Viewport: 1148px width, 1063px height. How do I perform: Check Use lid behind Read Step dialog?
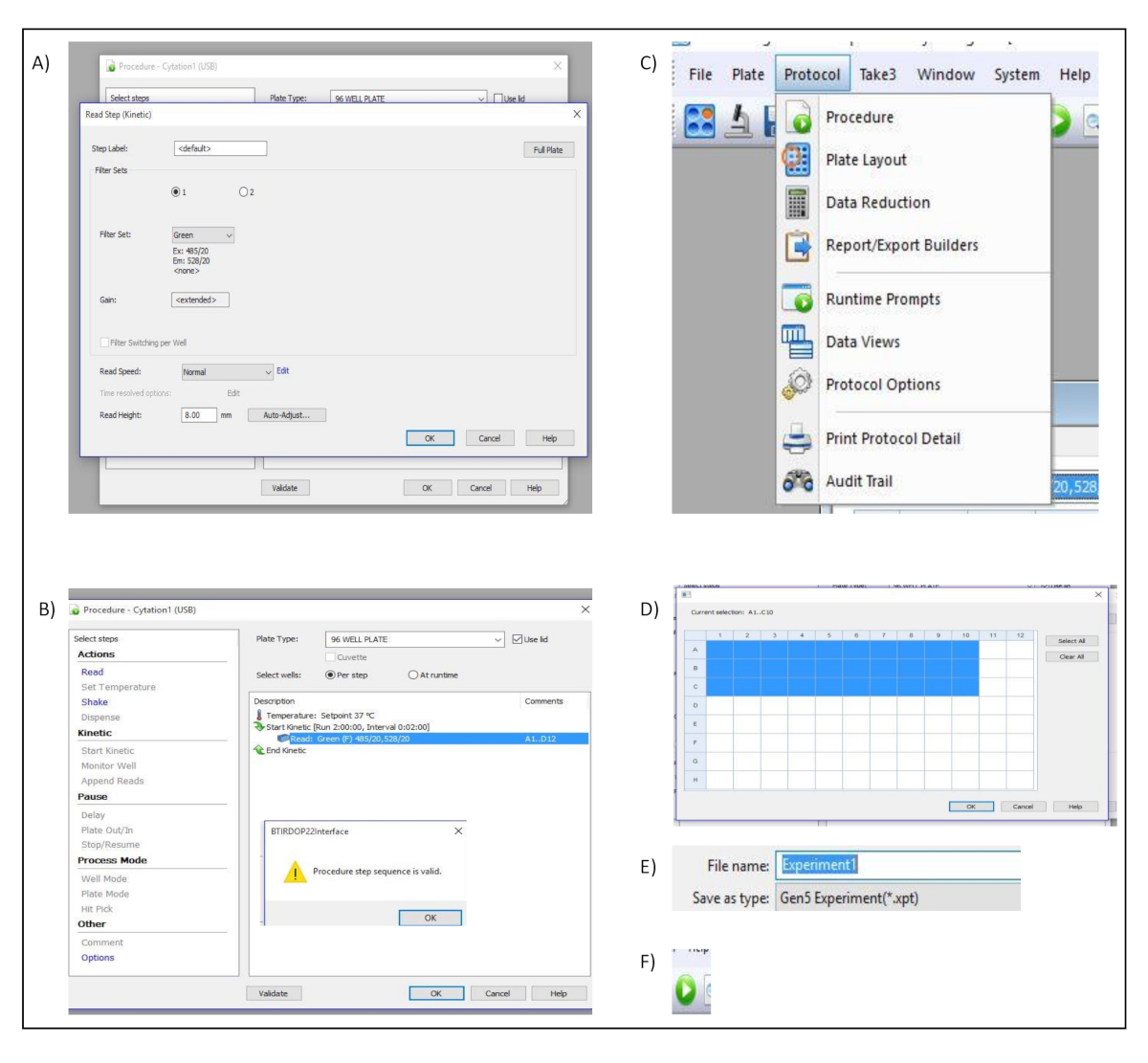point(498,99)
